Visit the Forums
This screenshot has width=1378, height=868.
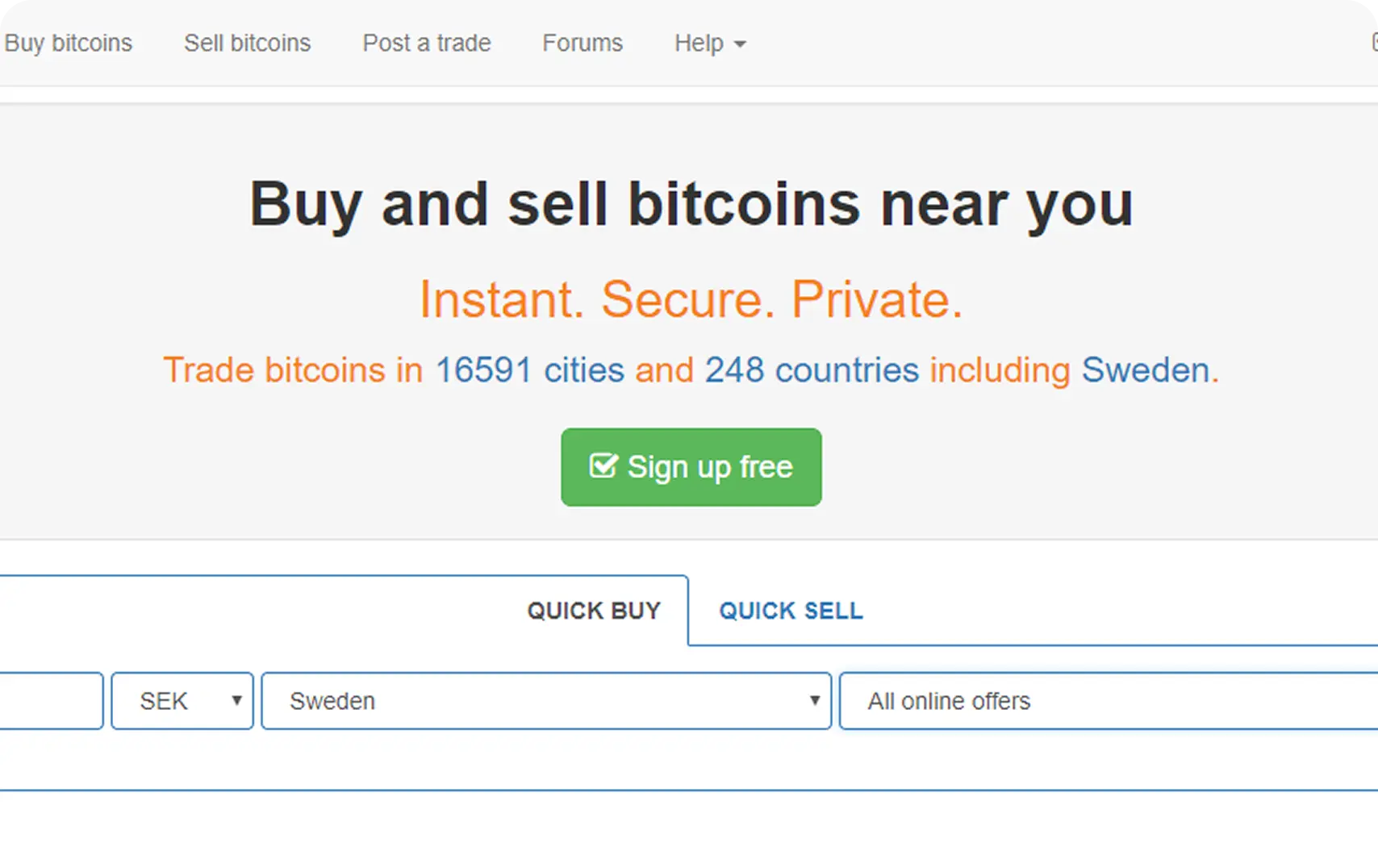tap(582, 42)
